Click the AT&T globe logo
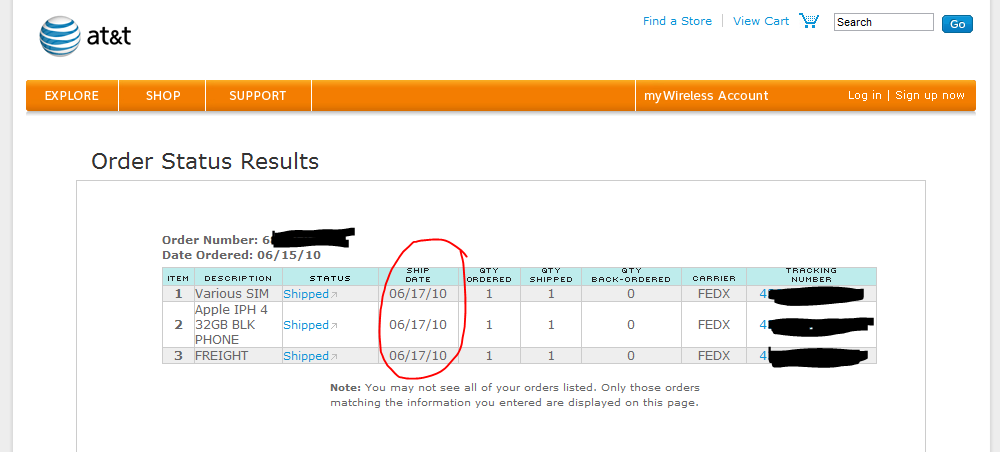Viewport: 1000px width, 452px height. point(59,36)
